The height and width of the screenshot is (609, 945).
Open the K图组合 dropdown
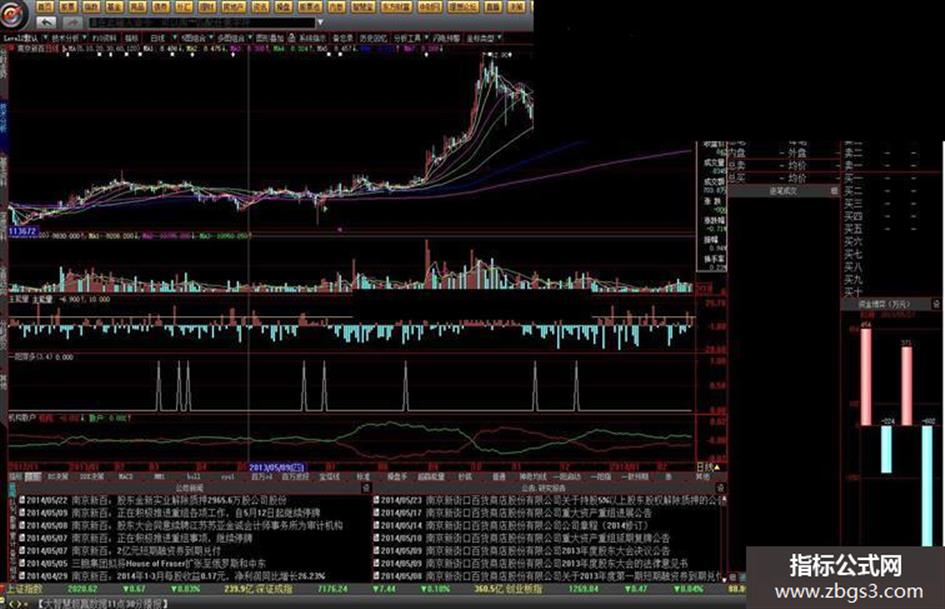point(198,37)
